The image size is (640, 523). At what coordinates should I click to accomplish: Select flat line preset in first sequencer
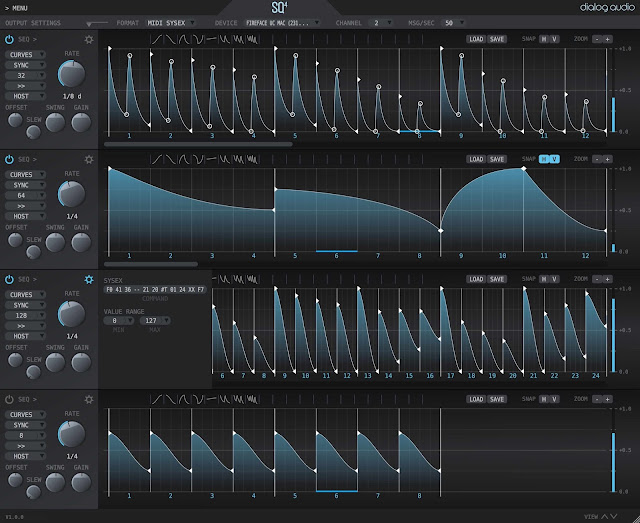(x=211, y=39)
